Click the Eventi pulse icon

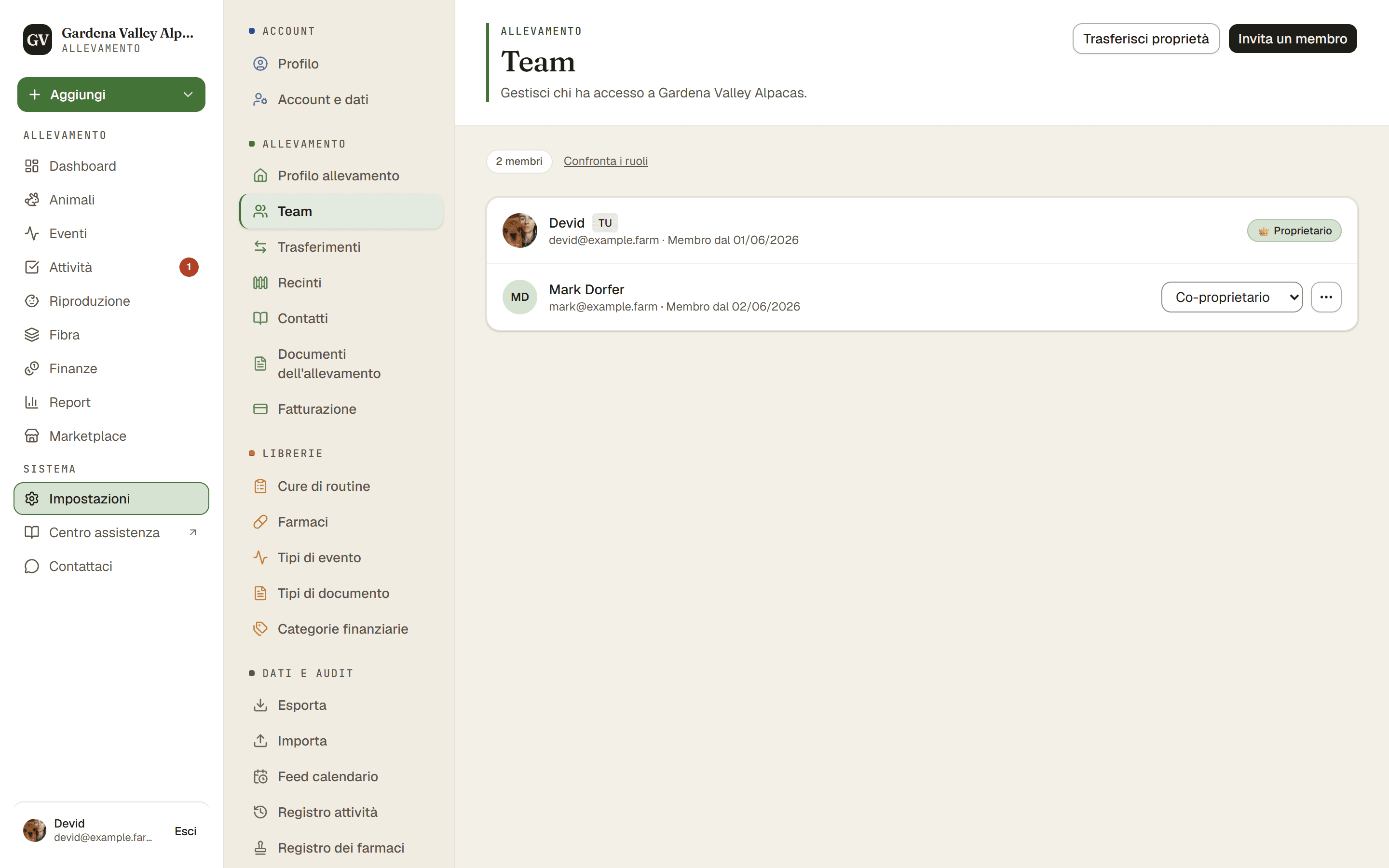[x=31, y=234]
